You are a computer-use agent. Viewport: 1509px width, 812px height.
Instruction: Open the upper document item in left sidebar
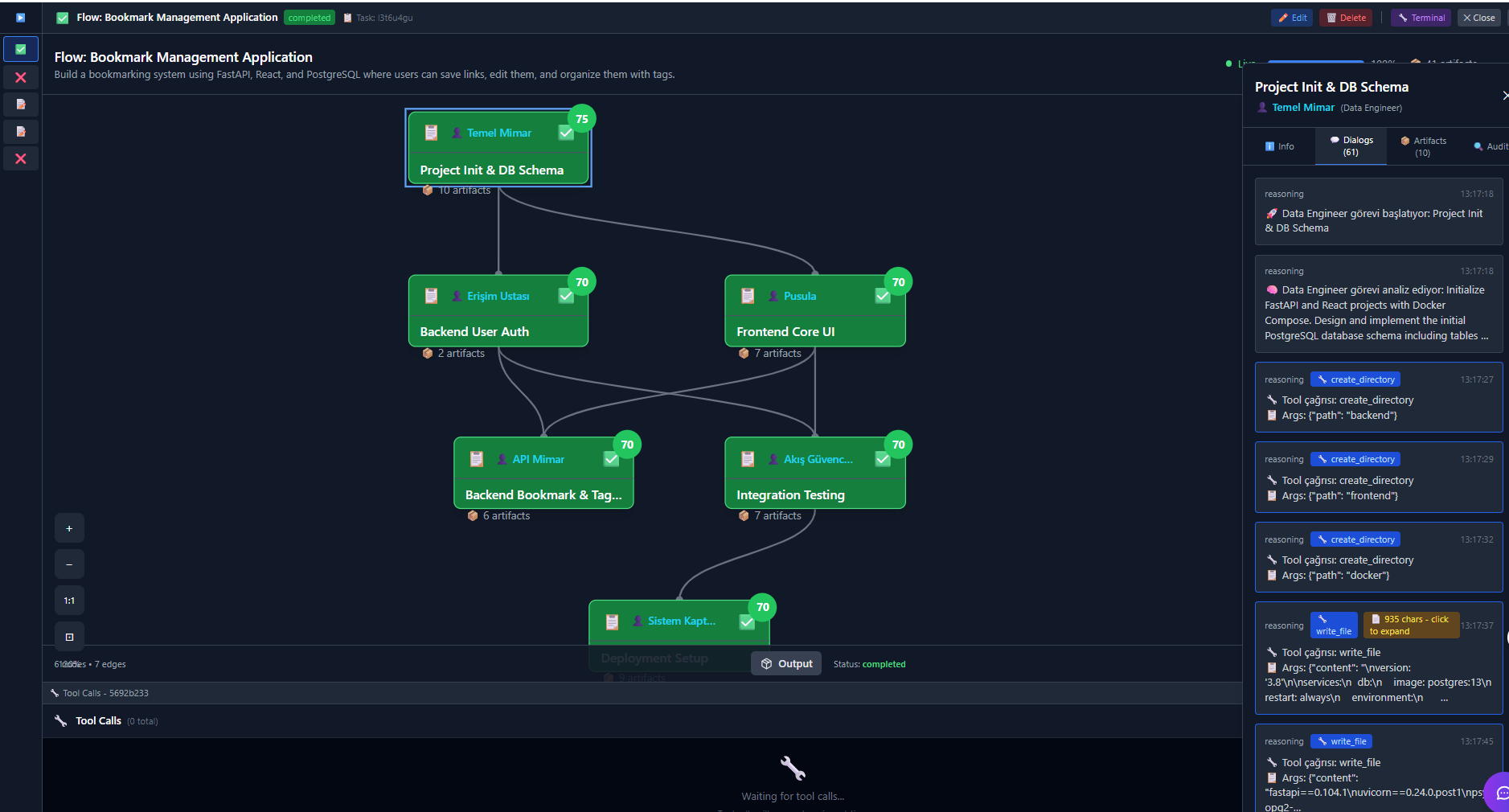(x=21, y=105)
